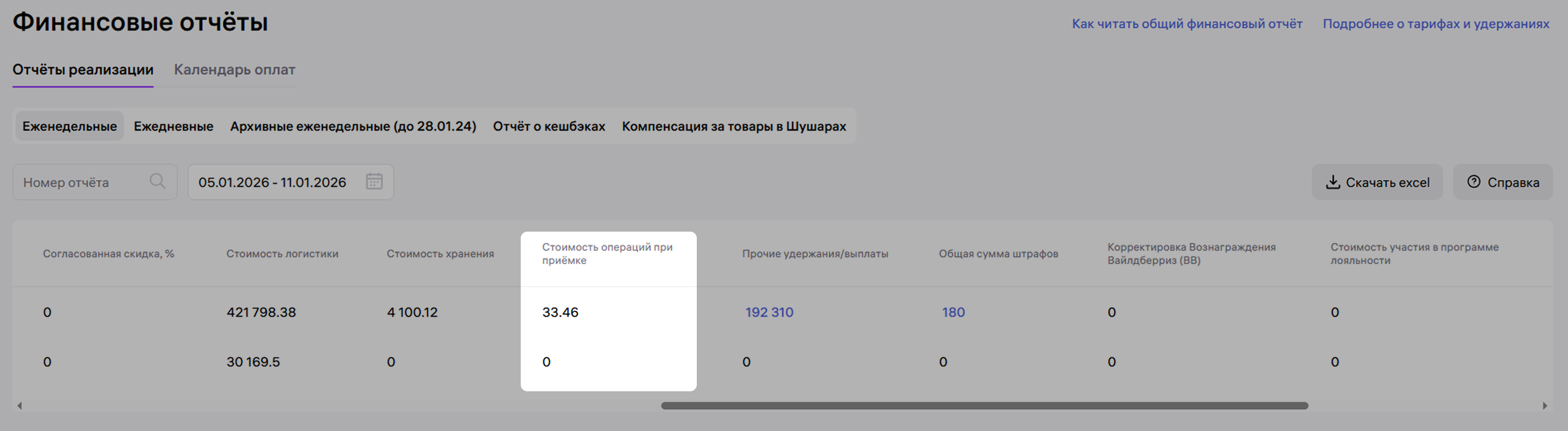
Task: Switch to Календарь оплат tab
Action: click(x=234, y=69)
